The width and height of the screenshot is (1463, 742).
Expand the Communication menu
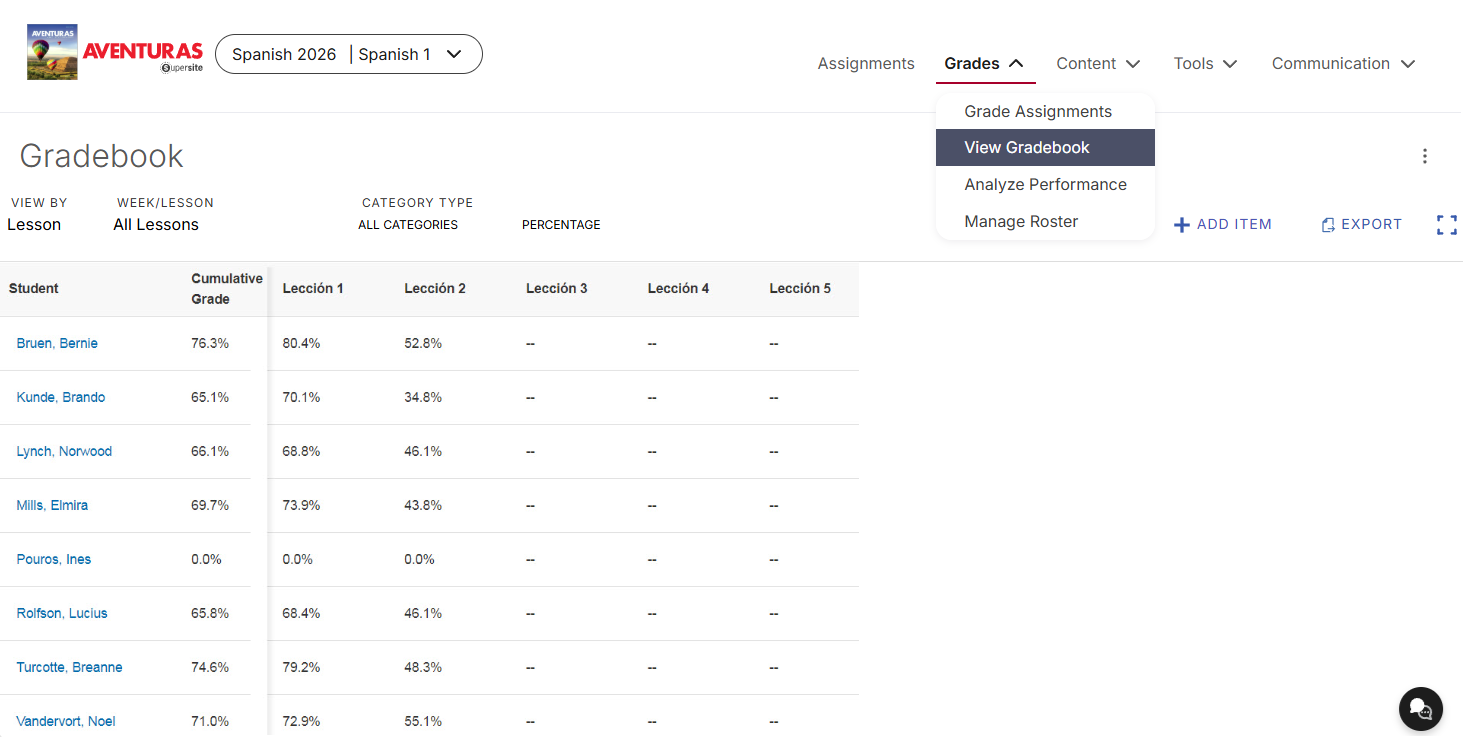[1343, 63]
